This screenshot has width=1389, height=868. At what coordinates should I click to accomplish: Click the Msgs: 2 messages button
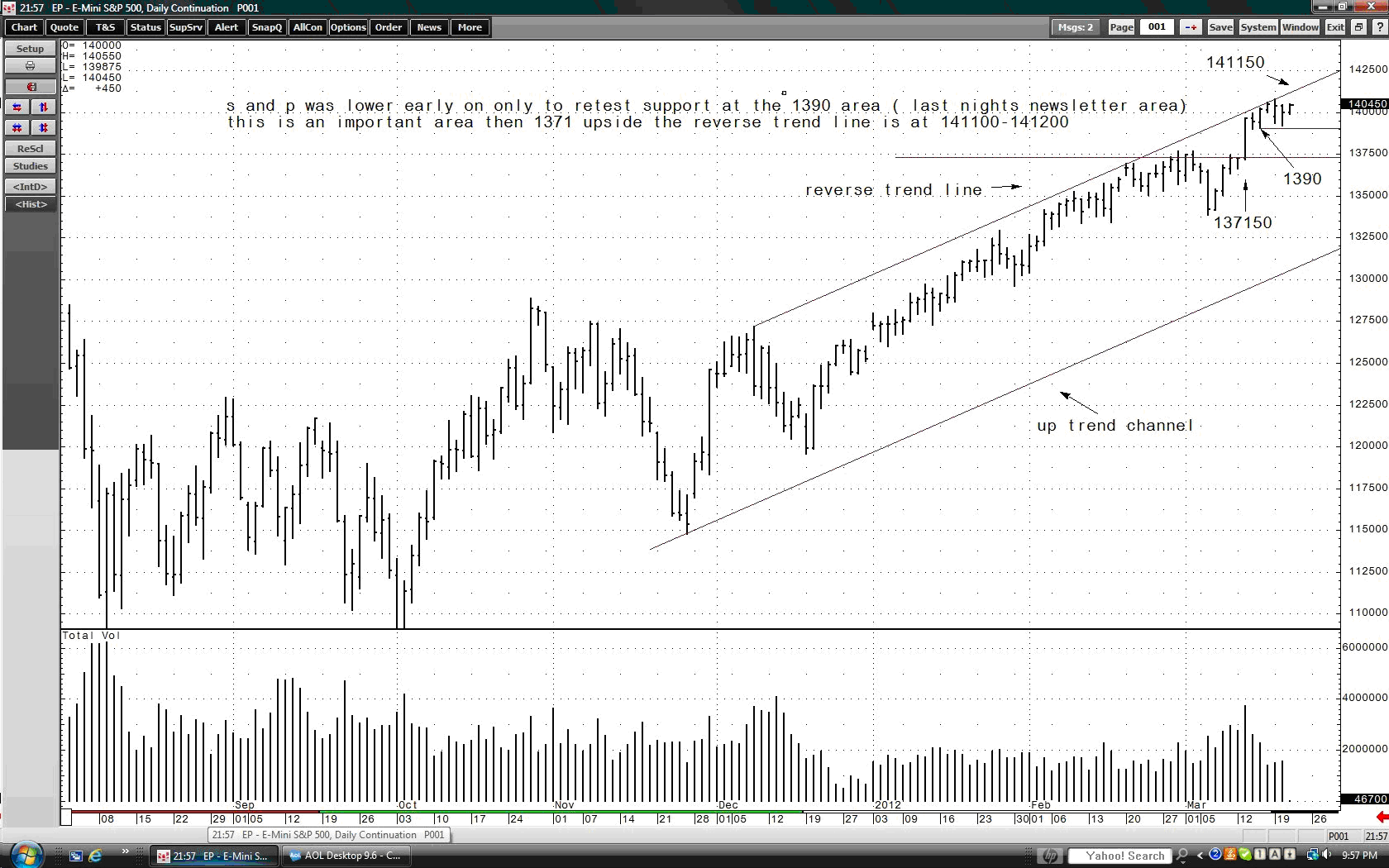pos(1076,27)
